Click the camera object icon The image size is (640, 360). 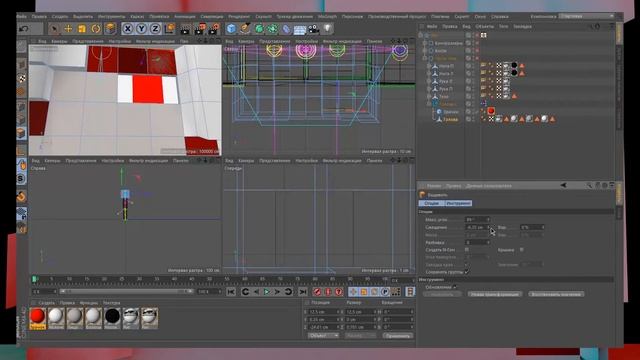(313, 29)
